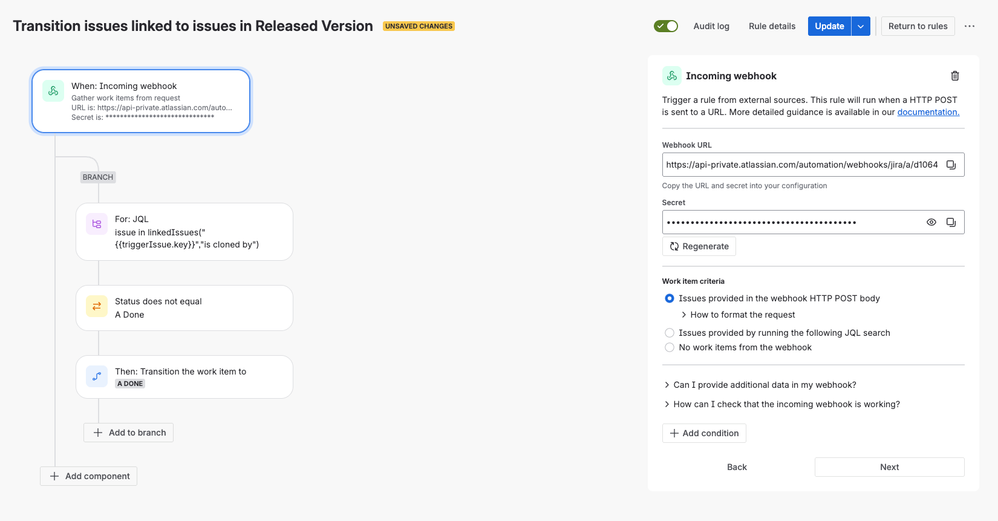Image resolution: width=998 pixels, height=521 pixels.
Task: Click the blue transition action icon
Action: (97, 376)
